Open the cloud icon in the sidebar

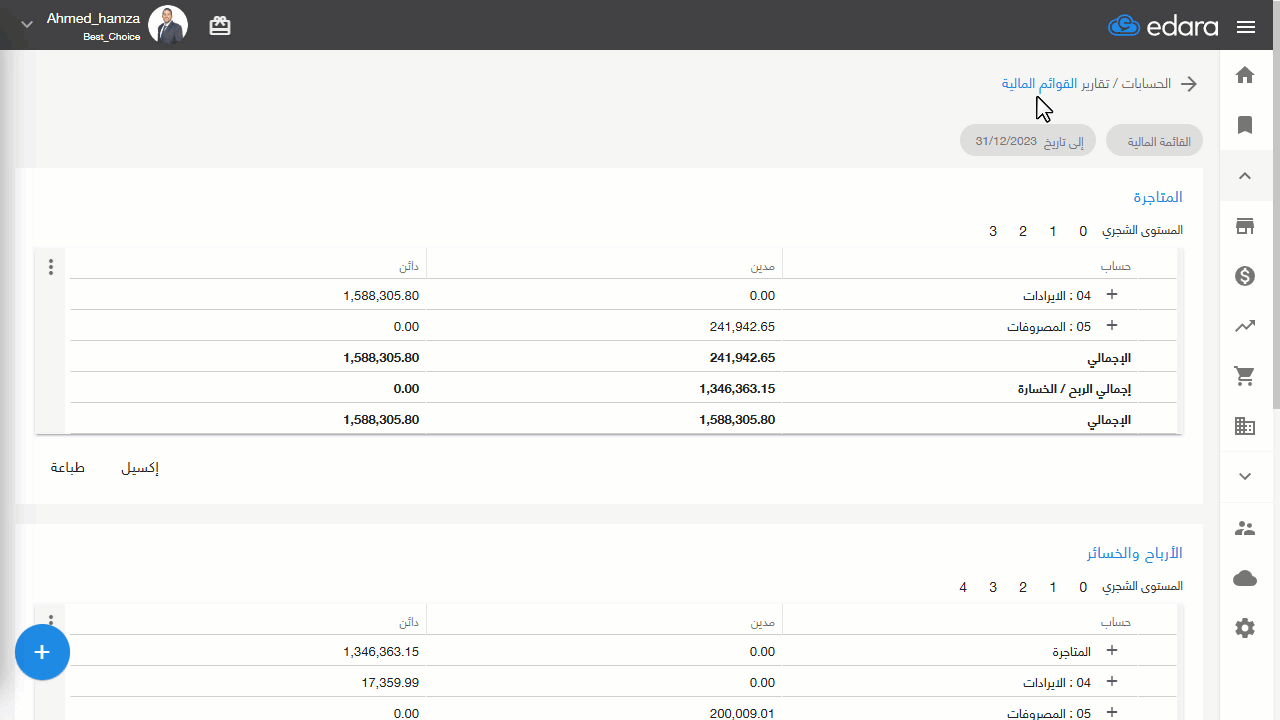(x=1245, y=578)
